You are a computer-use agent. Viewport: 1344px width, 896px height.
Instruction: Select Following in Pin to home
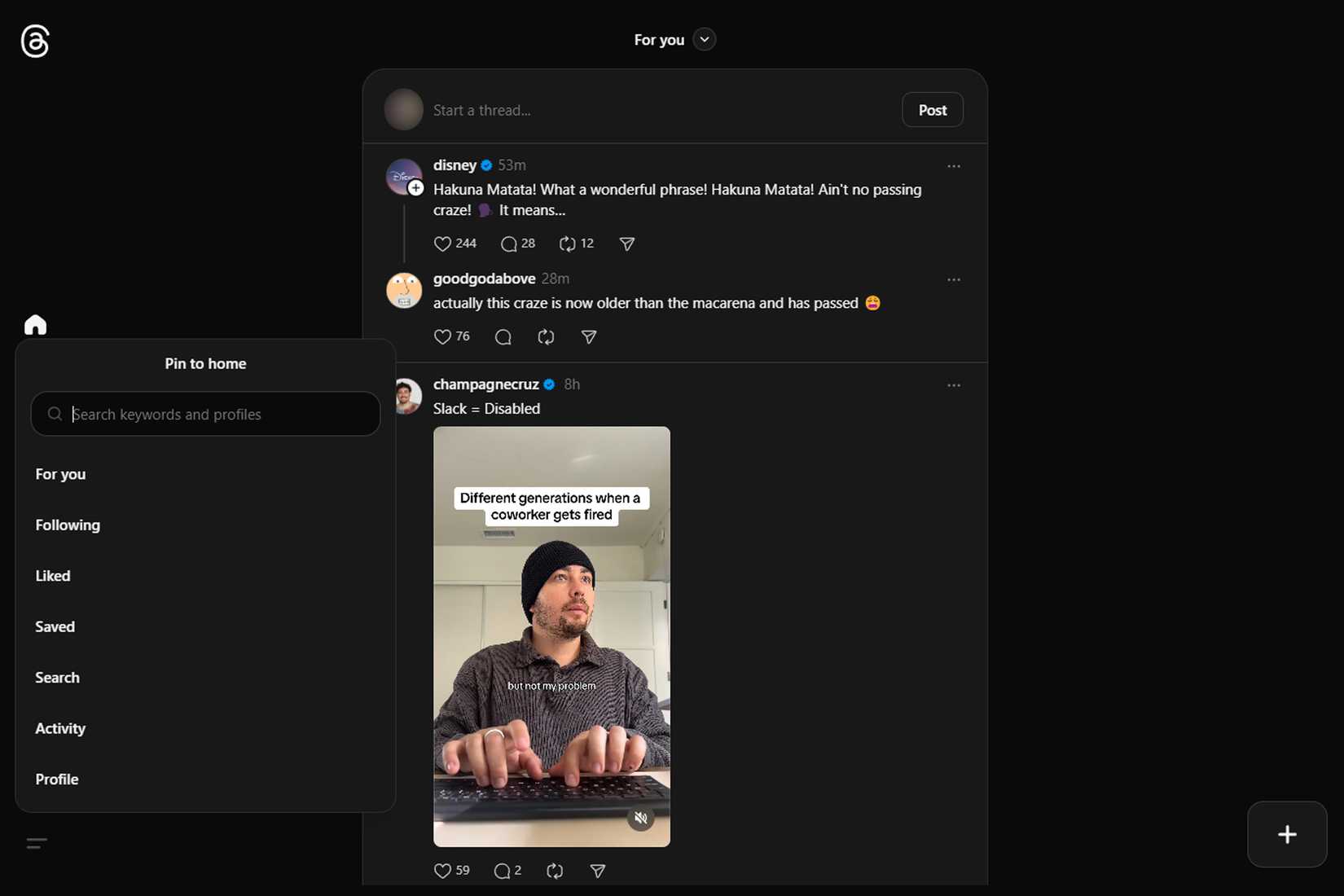coord(68,525)
